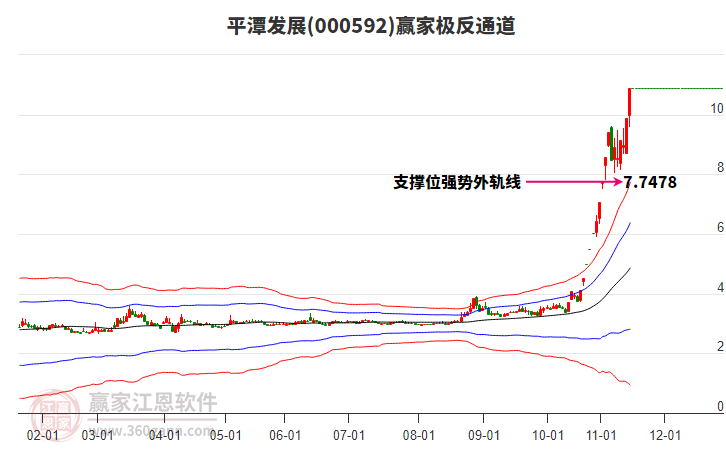Click the support value 7.7478
Screen dimensions: 726x450
pyautogui.click(x=650, y=182)
